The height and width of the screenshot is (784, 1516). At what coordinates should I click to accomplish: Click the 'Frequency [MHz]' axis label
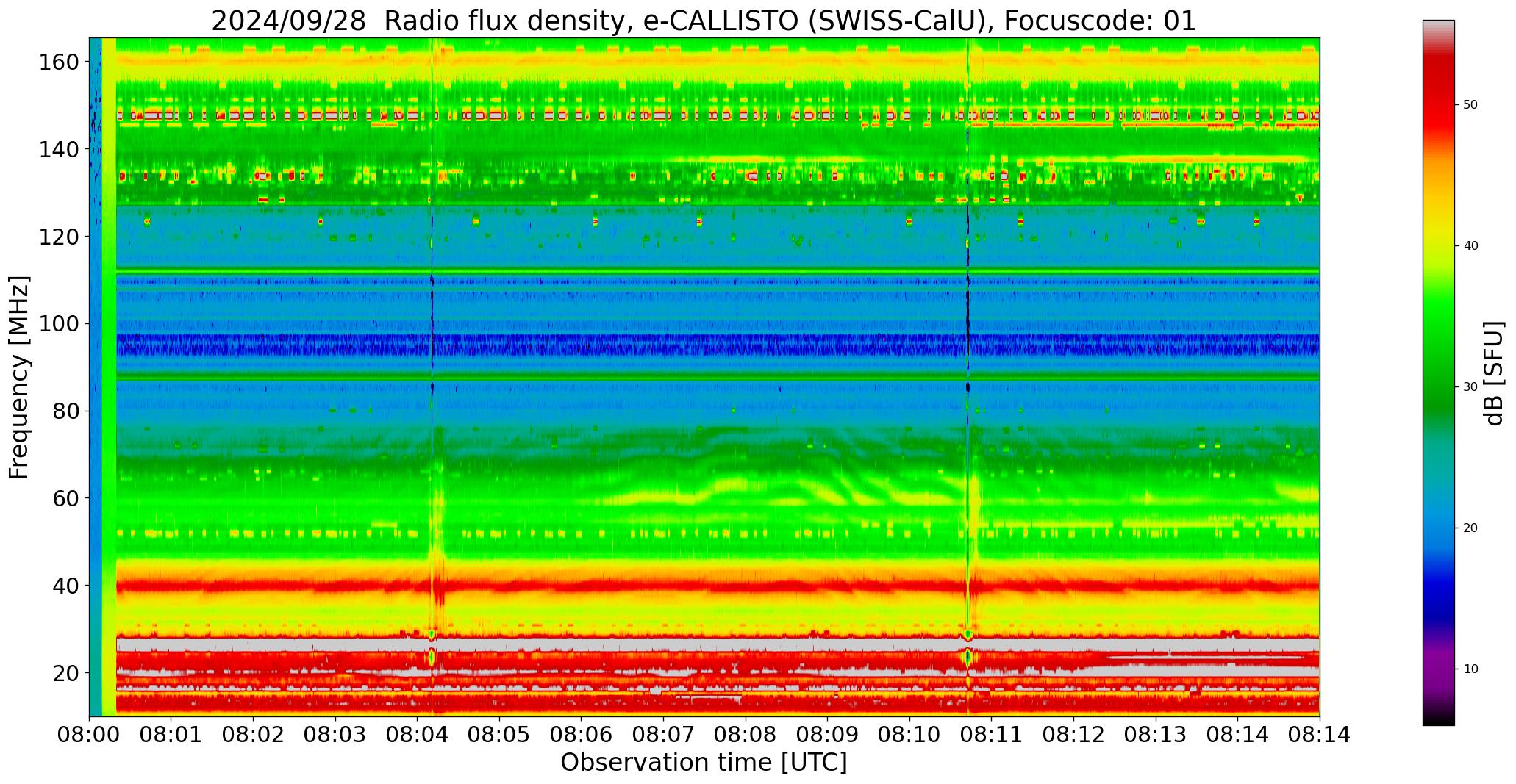tap(19, 377)
